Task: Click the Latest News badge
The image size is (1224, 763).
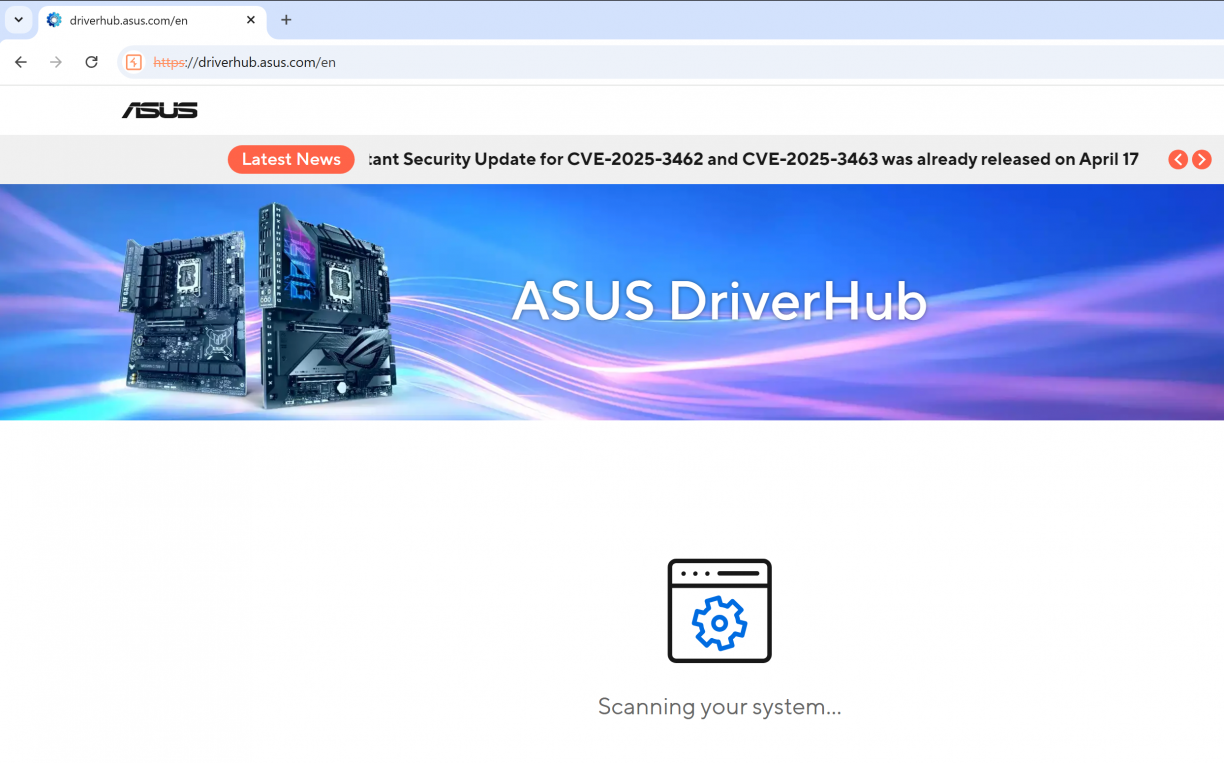Action: [291, 159]
